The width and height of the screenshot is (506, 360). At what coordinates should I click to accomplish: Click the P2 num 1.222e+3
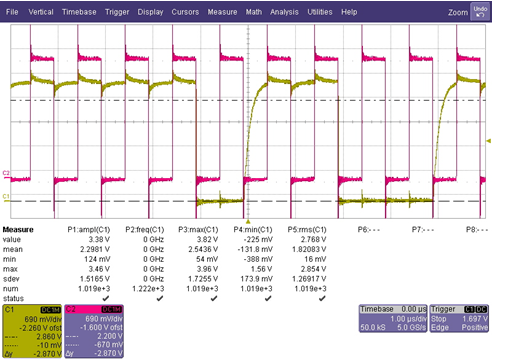coord(148,289)
